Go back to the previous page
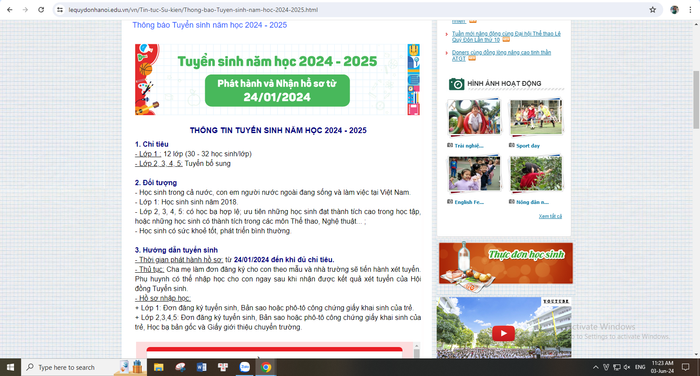 point(10,9)
